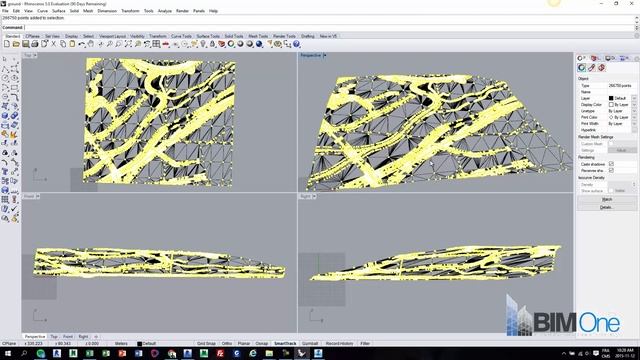
Task: Toggle Planar mode in status bar
Action: [244, 344]
